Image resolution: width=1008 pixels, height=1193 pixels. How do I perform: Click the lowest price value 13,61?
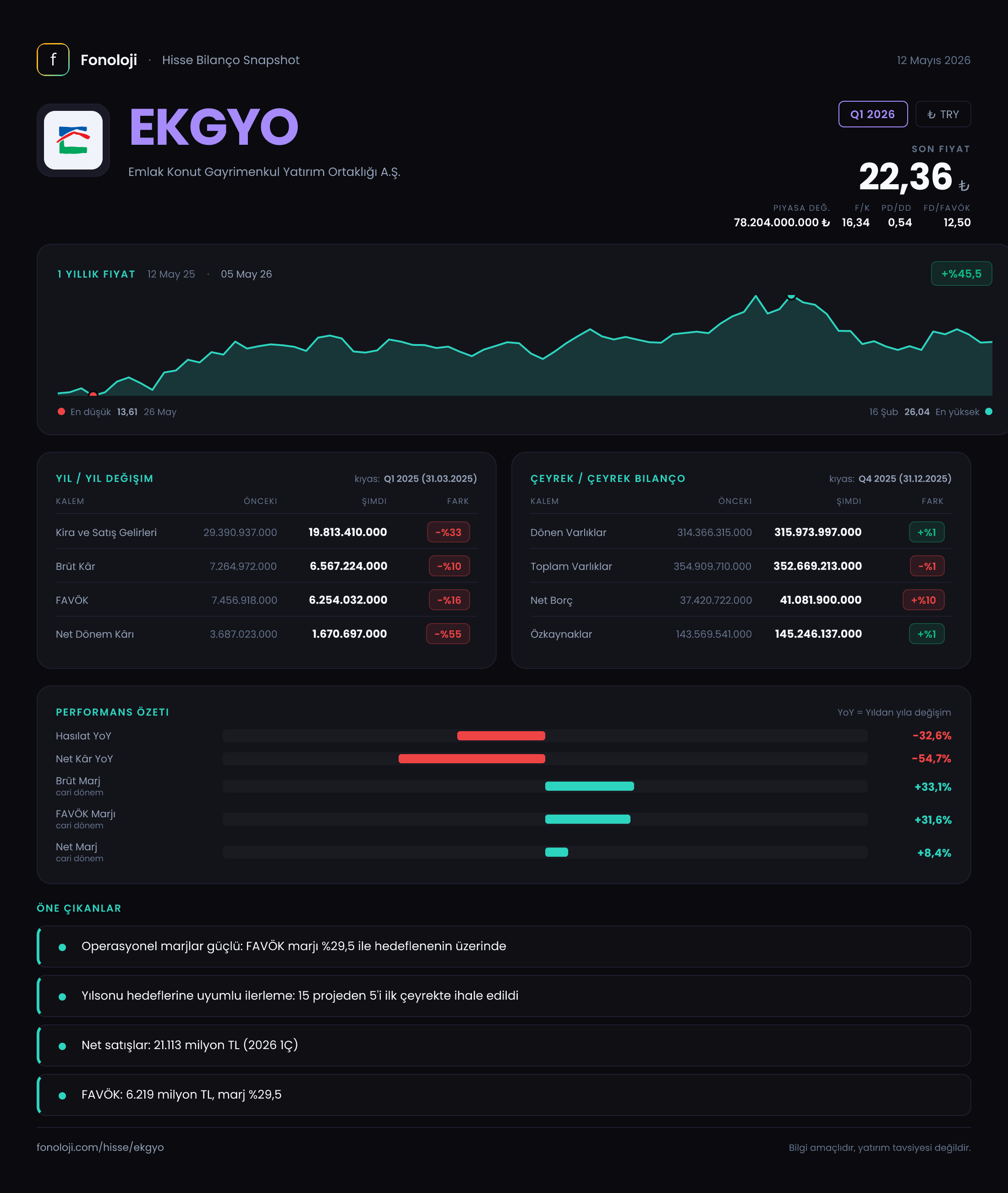coord(127,411)
